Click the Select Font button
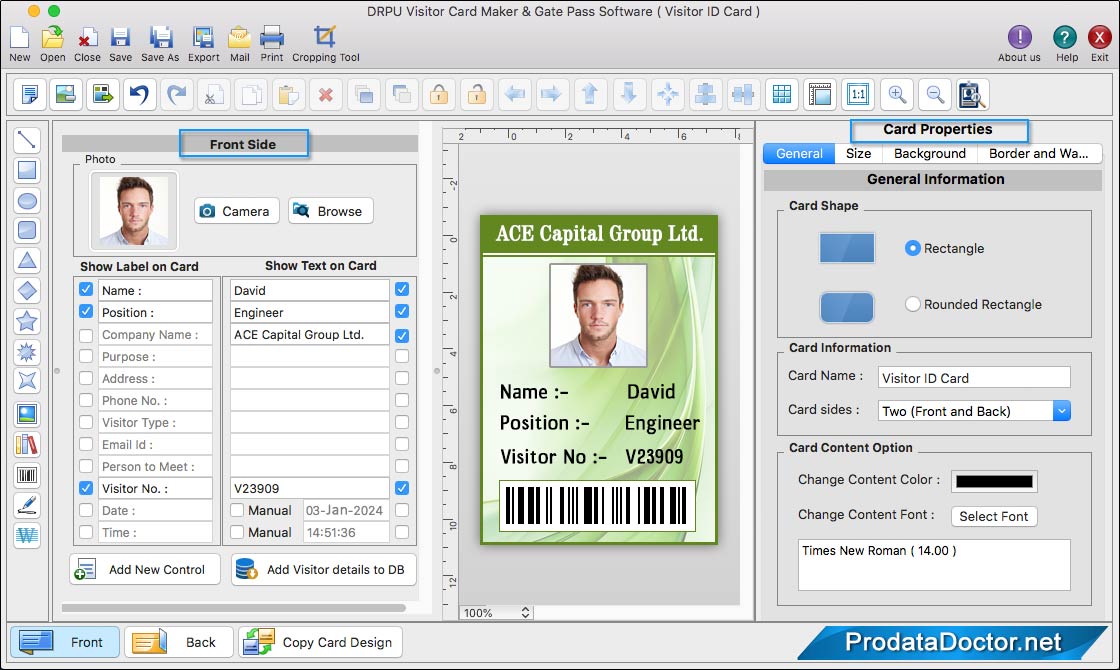The width and height of the screenshot is (1120, 670). 994,516
